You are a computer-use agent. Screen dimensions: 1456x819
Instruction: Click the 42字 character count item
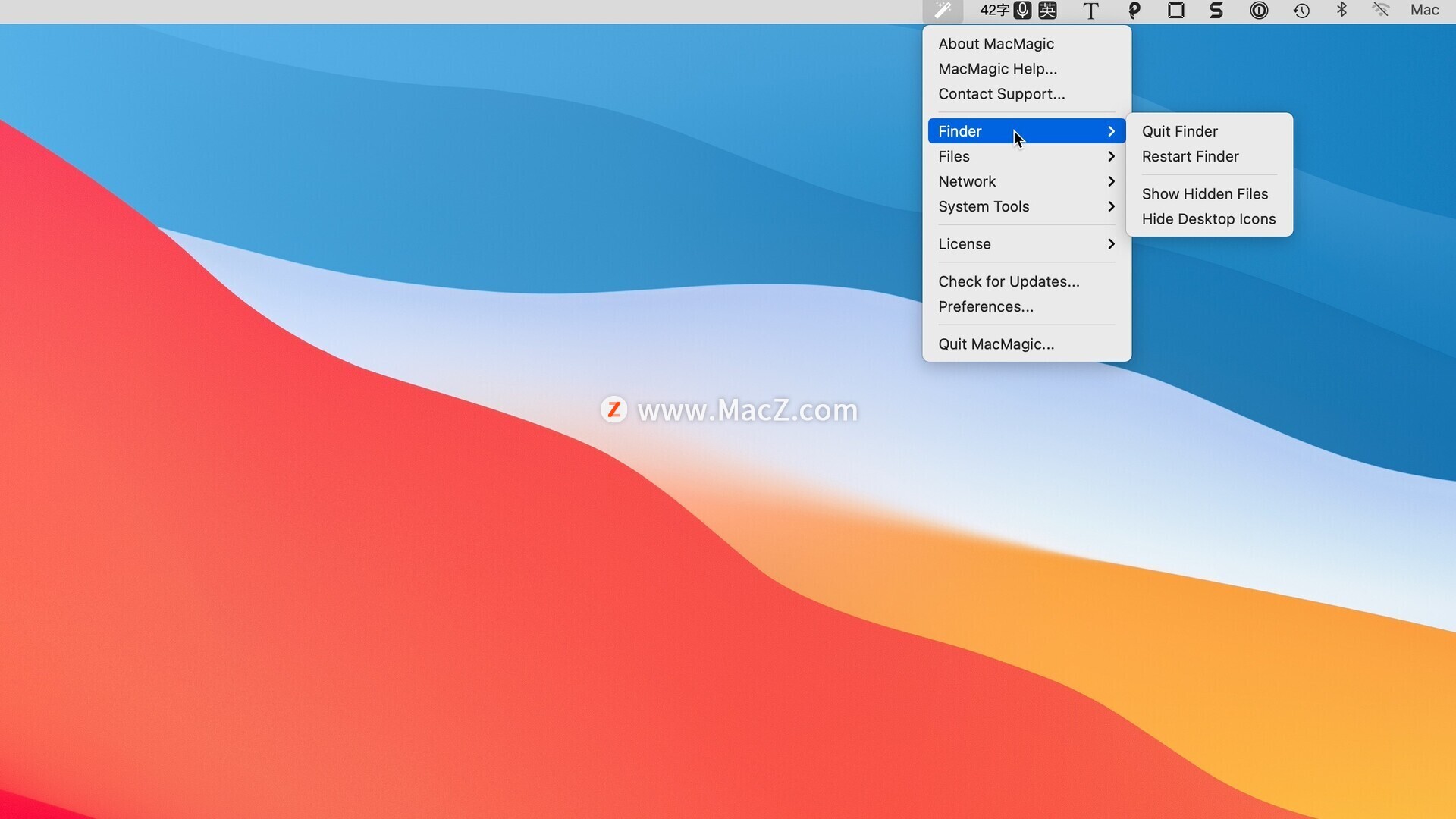tap(994, 10)
